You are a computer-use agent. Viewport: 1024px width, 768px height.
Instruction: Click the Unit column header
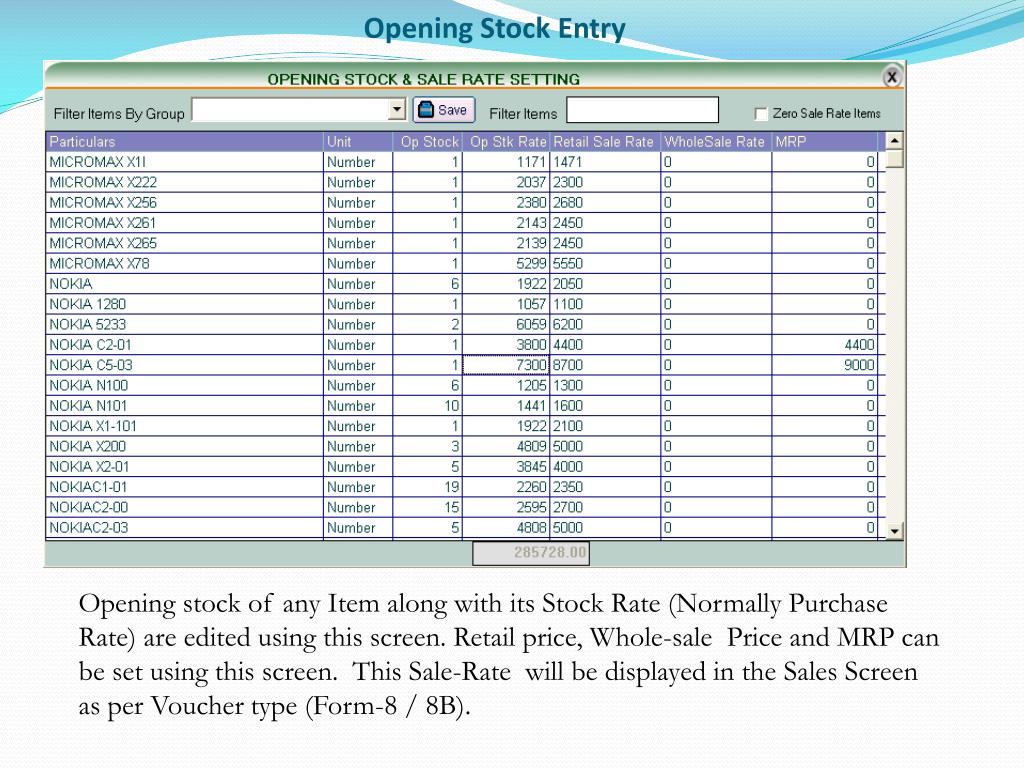[x=358, y=142]
